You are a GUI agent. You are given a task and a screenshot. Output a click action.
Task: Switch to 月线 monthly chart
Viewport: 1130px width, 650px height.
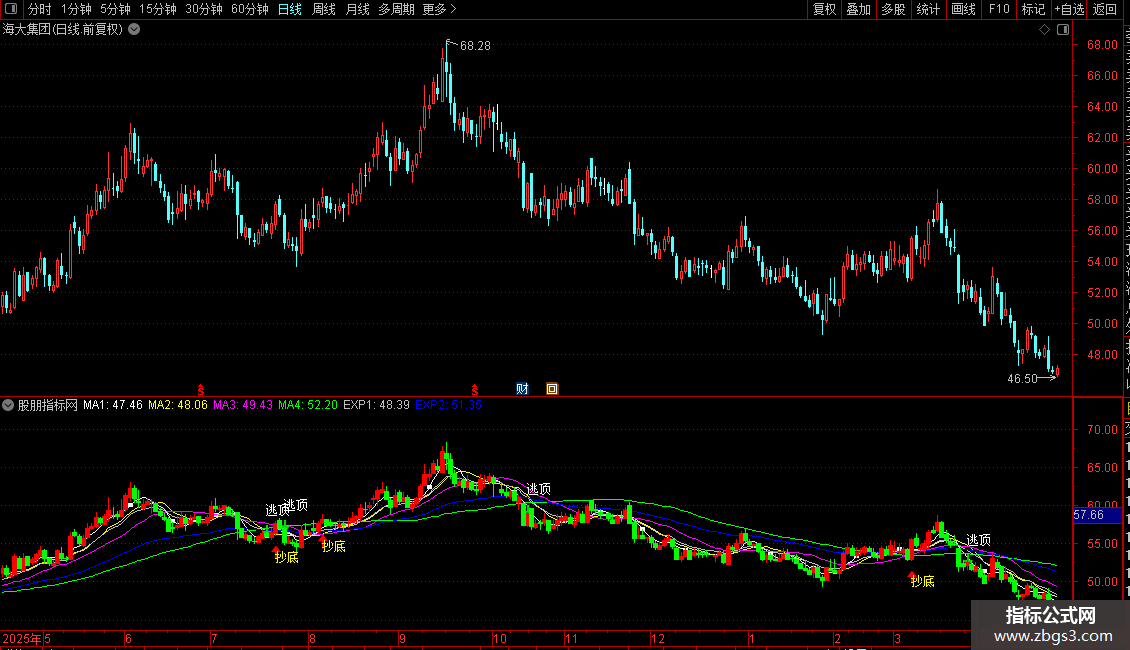(357, 9)
